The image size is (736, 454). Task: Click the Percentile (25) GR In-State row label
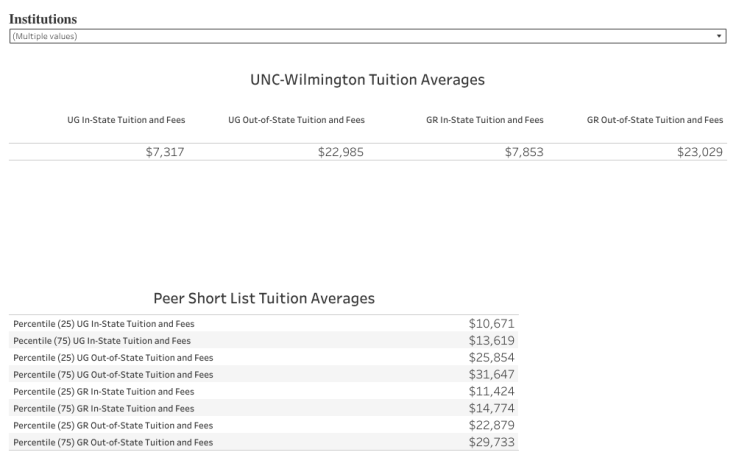[104, 391]
